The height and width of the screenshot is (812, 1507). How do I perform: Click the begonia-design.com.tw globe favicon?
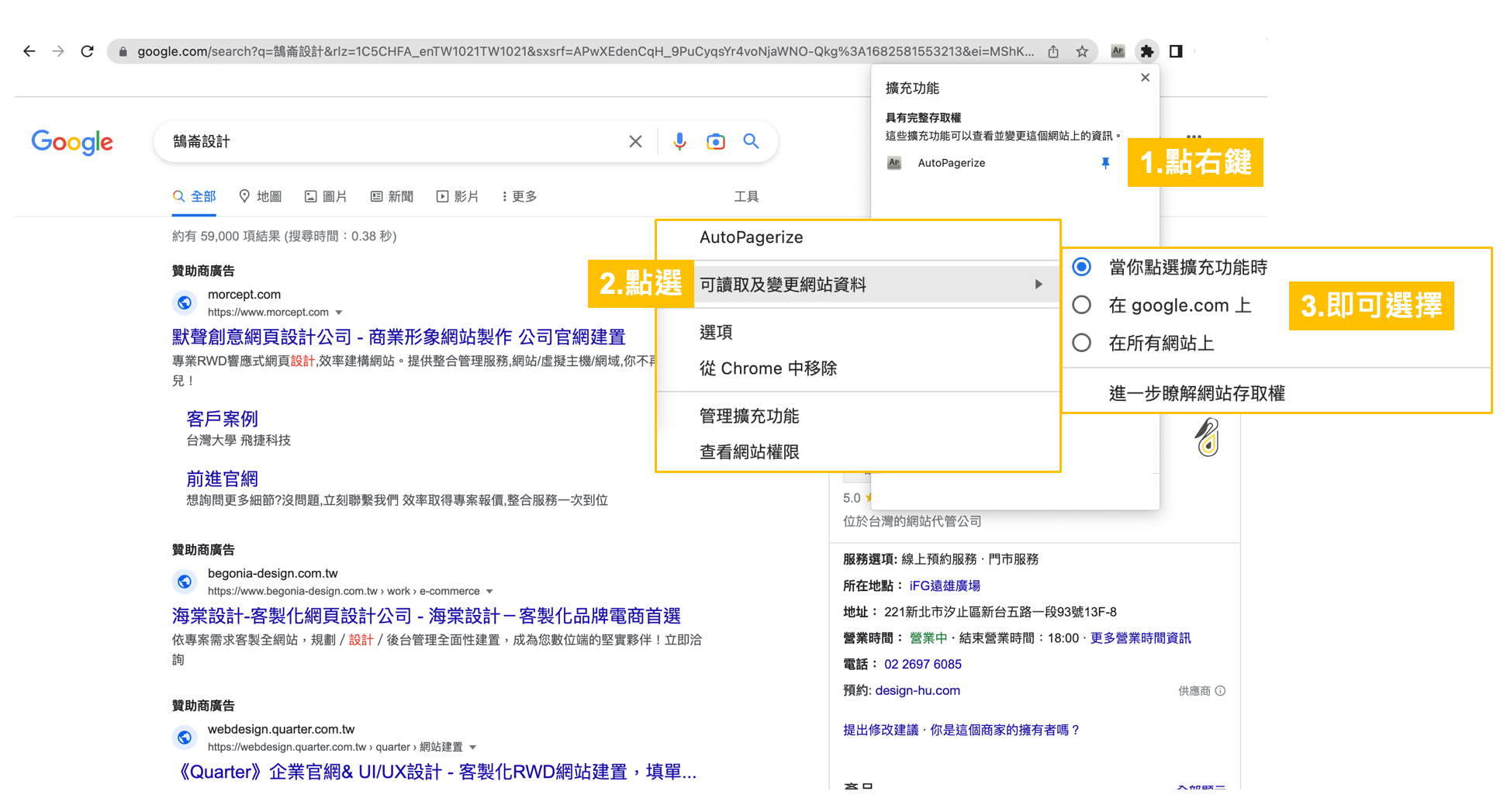tap(185, 581)
